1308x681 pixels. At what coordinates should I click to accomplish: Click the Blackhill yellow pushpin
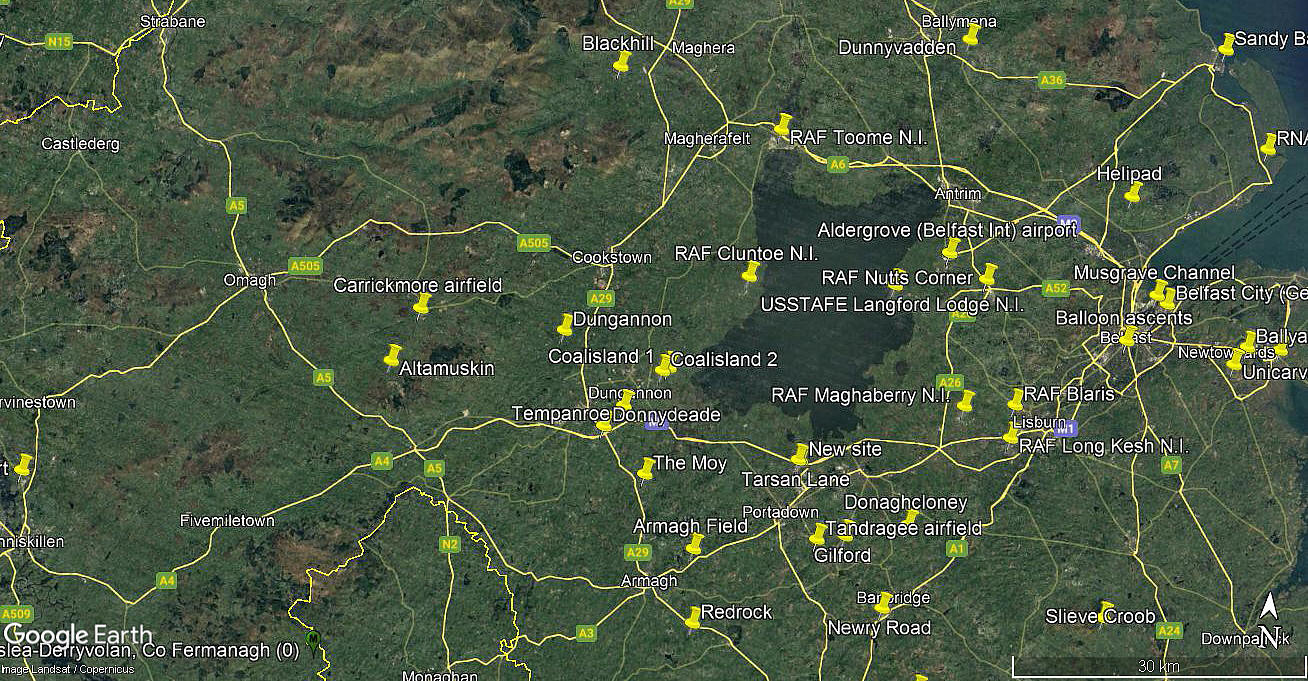[622, 62]
